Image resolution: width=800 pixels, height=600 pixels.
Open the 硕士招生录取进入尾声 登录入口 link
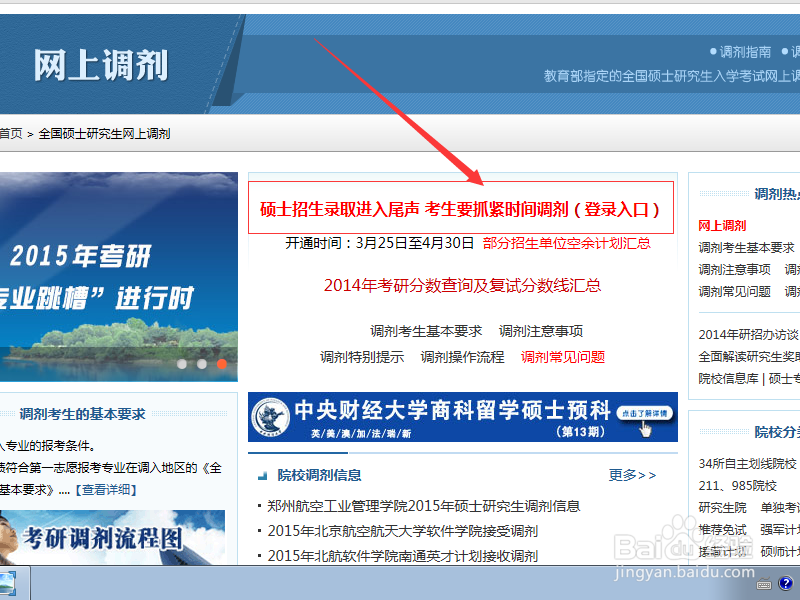pyautogui.click(x=460, y=209)
